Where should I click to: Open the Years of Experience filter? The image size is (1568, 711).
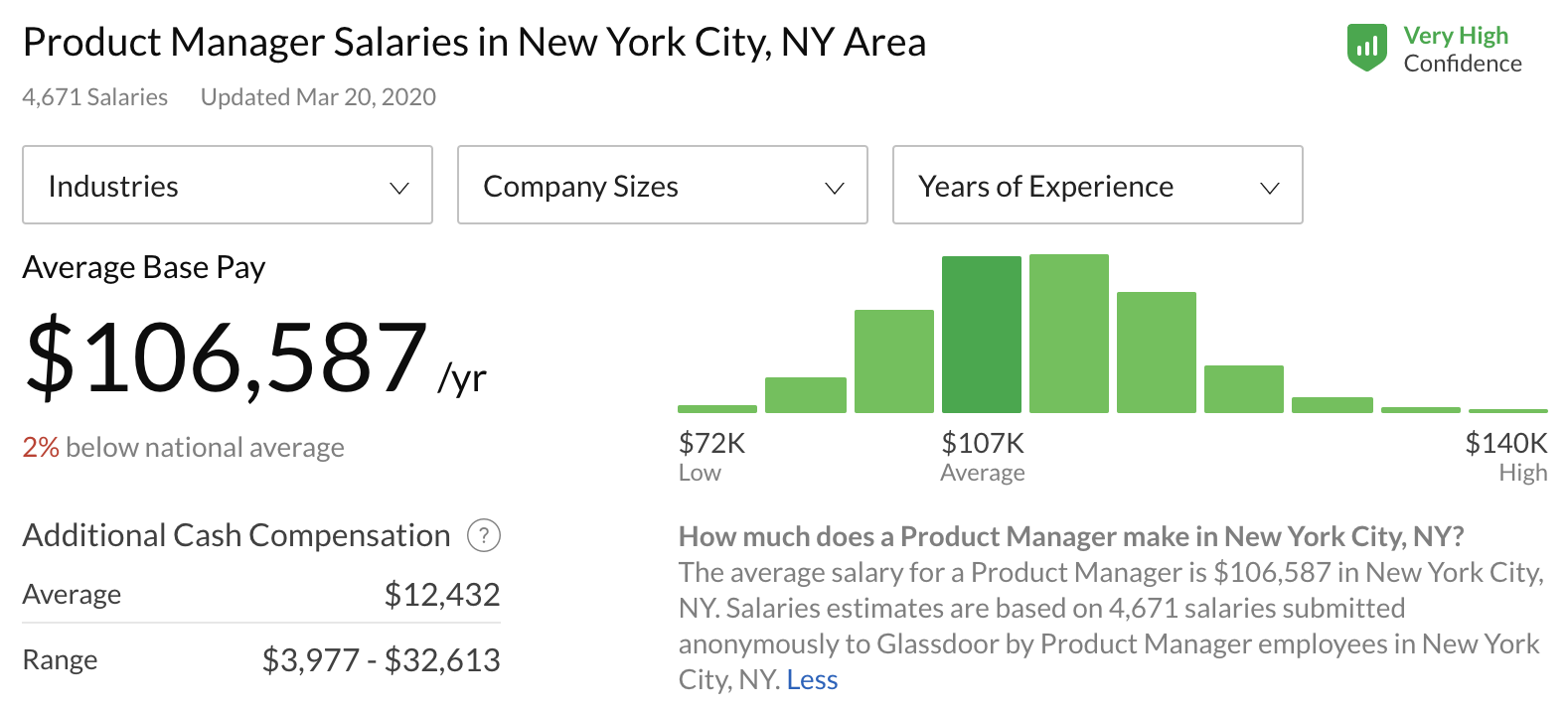pos(1097,186)
